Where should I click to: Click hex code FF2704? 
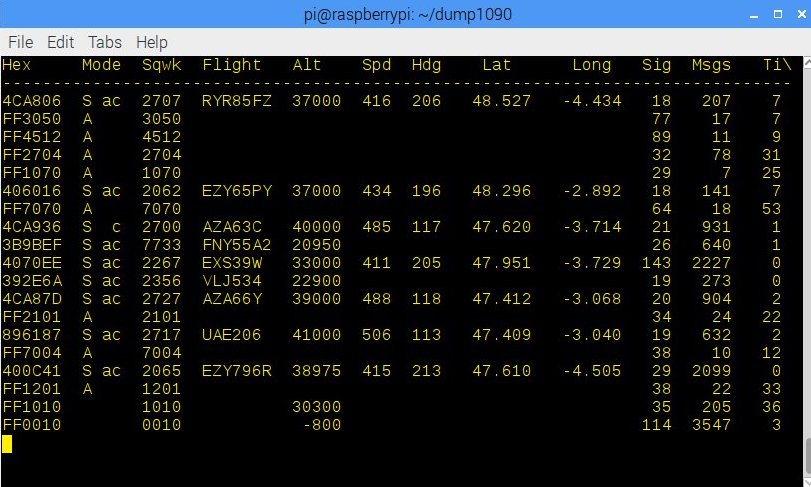click(x=32, y=155)
